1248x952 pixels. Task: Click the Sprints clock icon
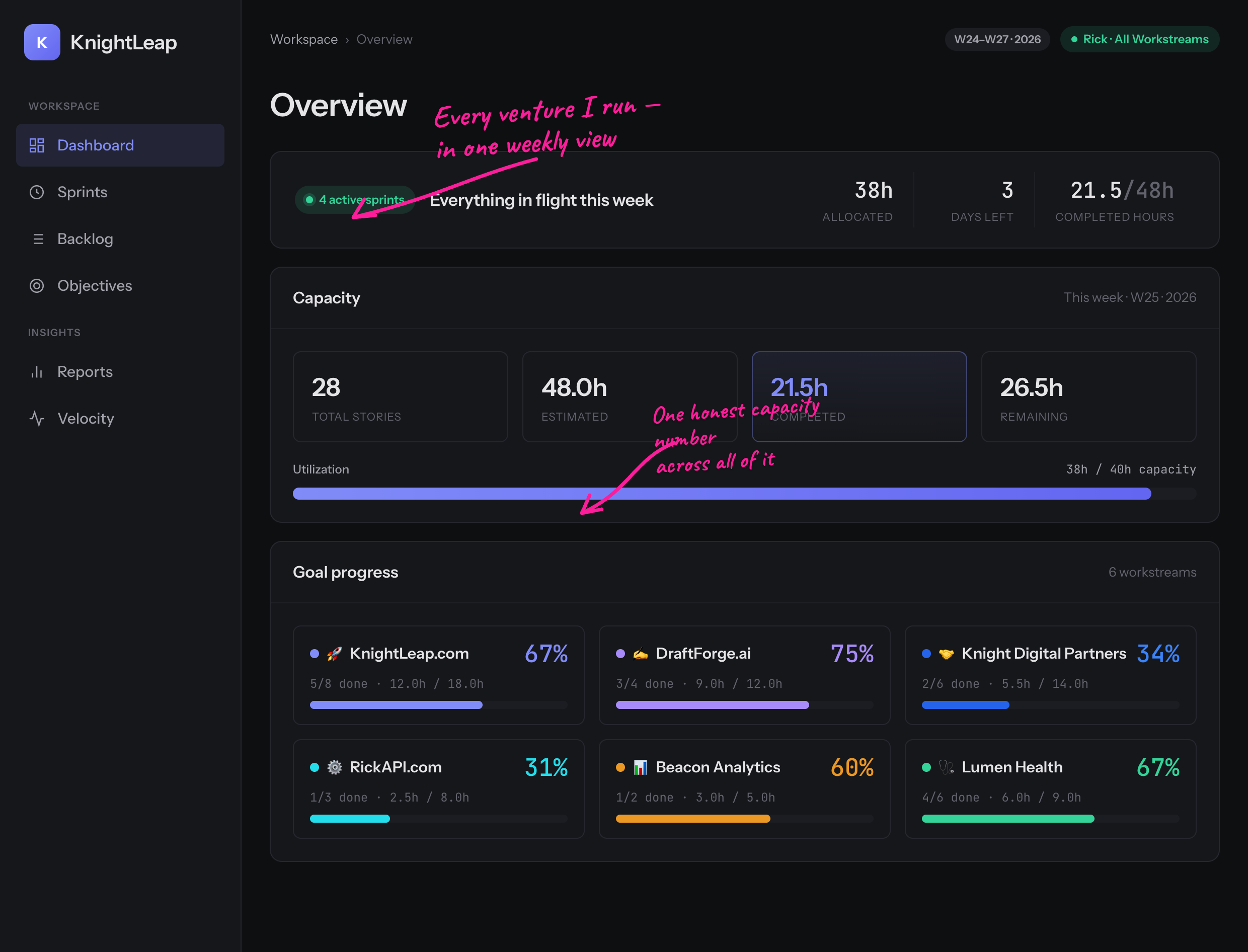(x=37, y=192)
